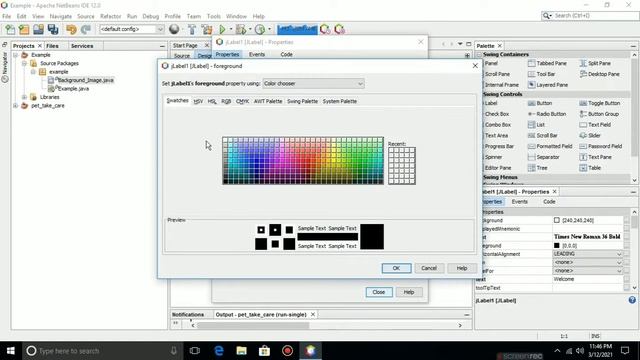Image resolution: width=640 pixels, height=360 pixels.
Task: Click Cancel in foreground dialog
Action: pos(429,268)
